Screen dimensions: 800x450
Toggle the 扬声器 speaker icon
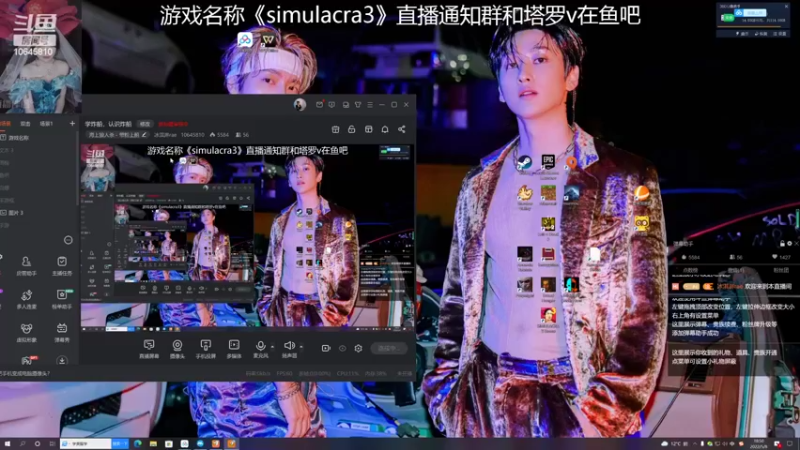289,347
